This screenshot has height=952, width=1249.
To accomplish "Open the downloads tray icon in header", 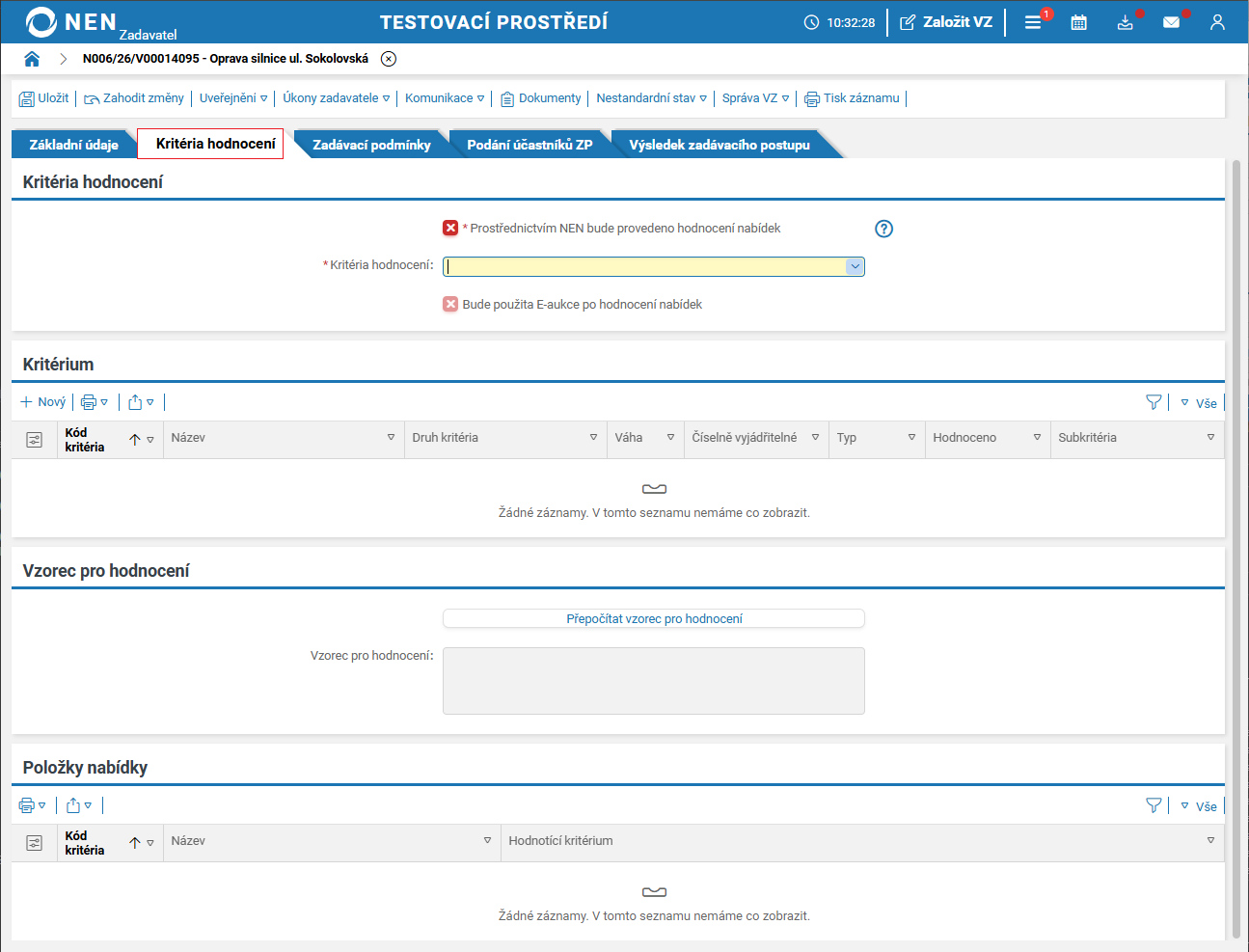I will [1125, 22].
